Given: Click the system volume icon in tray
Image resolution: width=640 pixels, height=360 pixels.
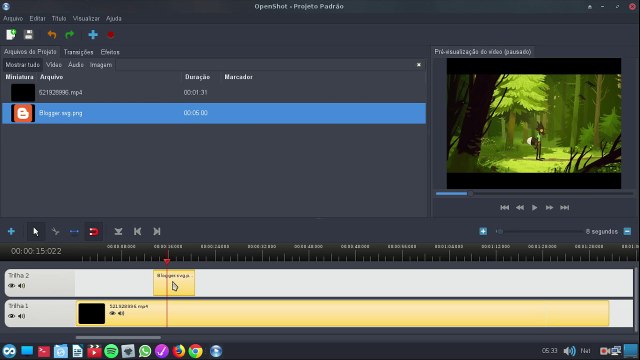Looking at the screenshot, I should pos(569,351).
